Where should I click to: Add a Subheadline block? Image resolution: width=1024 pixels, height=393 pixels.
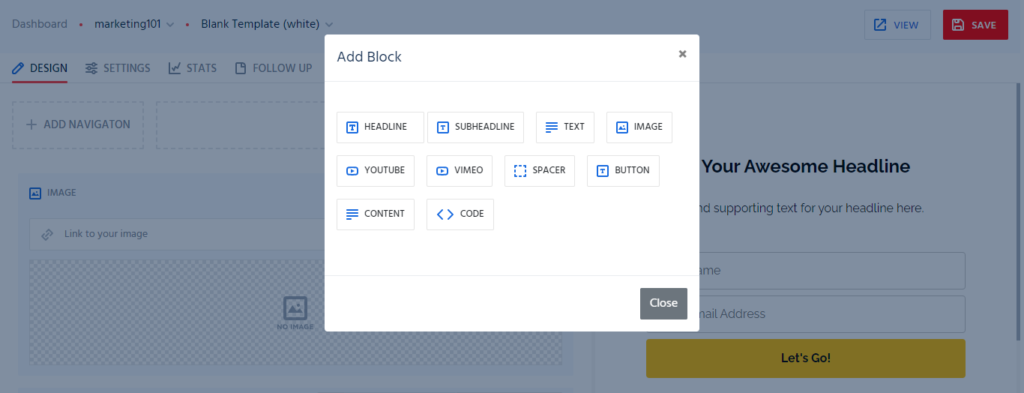click(475, 127)
